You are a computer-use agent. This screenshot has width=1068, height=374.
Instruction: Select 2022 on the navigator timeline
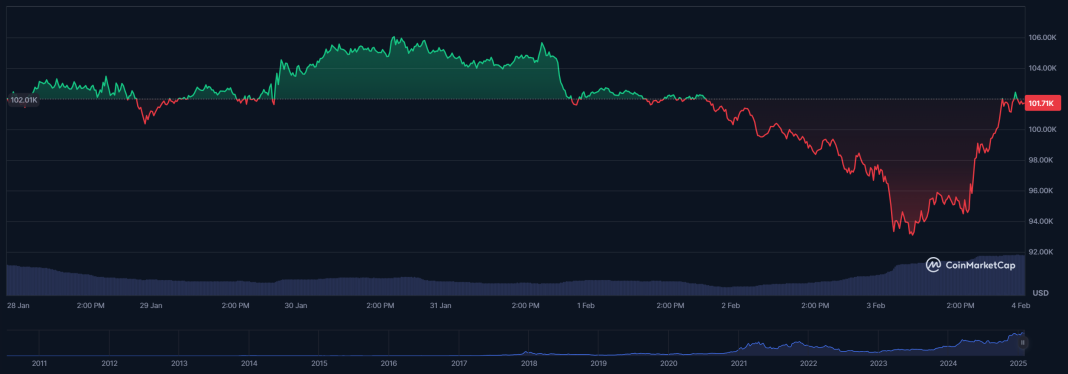click(x=808, y=363)
